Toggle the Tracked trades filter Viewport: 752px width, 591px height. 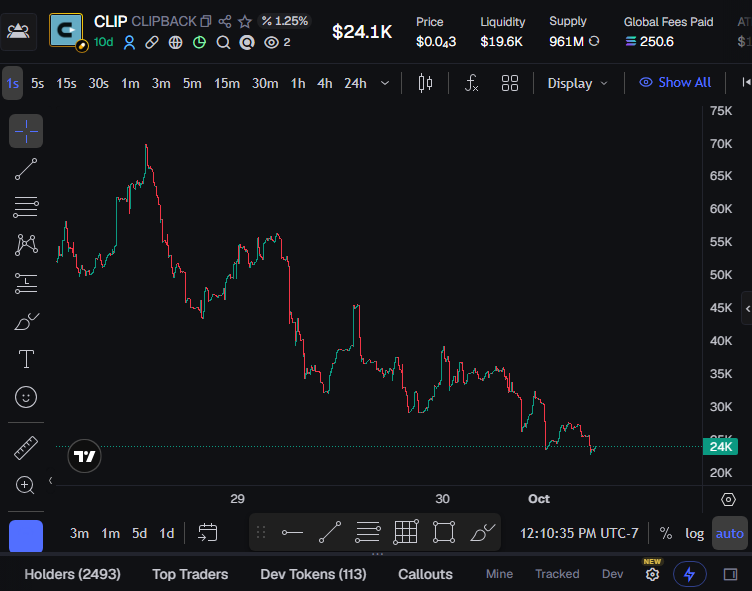click(x=557, y=574)
